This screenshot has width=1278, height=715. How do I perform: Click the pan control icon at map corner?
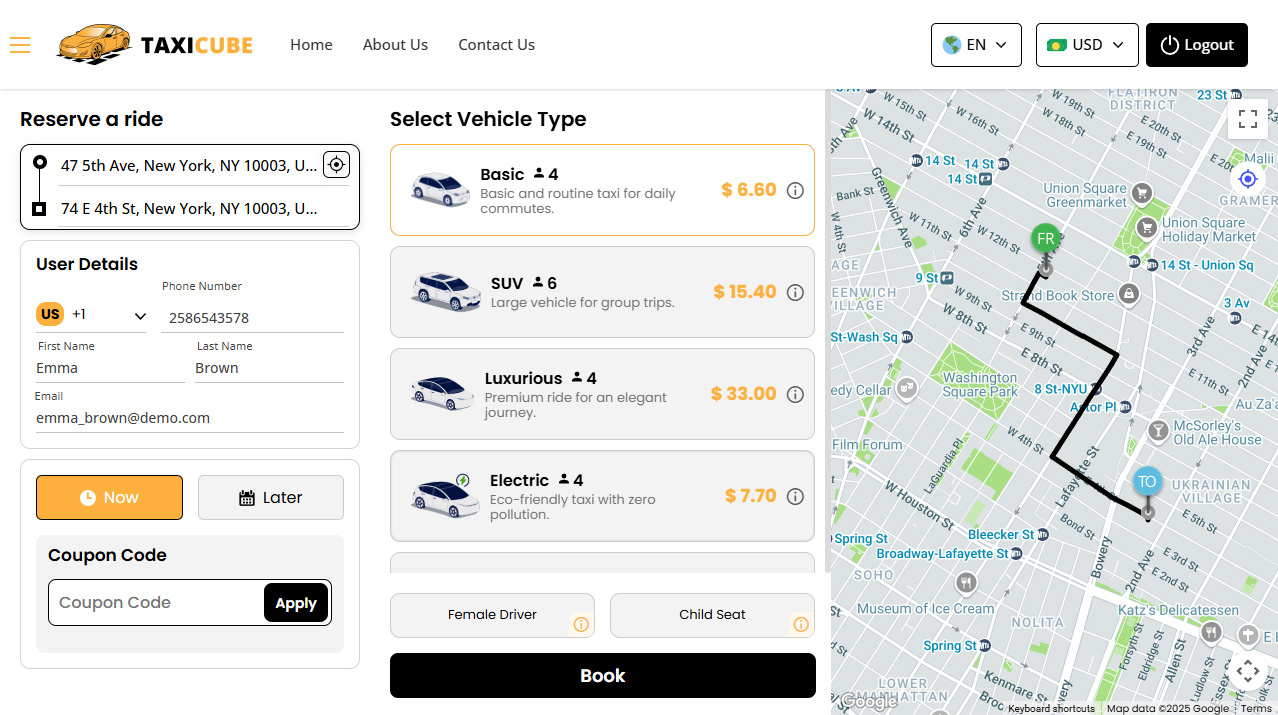[1247, 672]
